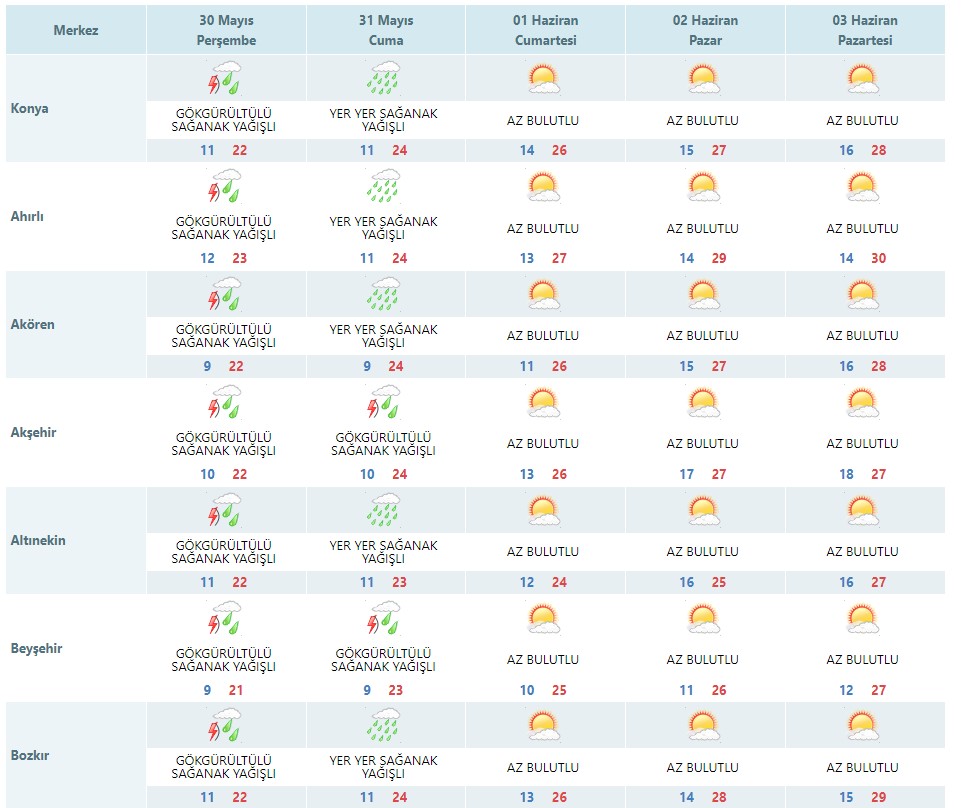Click Ahırlı's 14 30 temperatures for 03 Haziran
Viewport: 964px width, 808px height.
pos(863,258)
